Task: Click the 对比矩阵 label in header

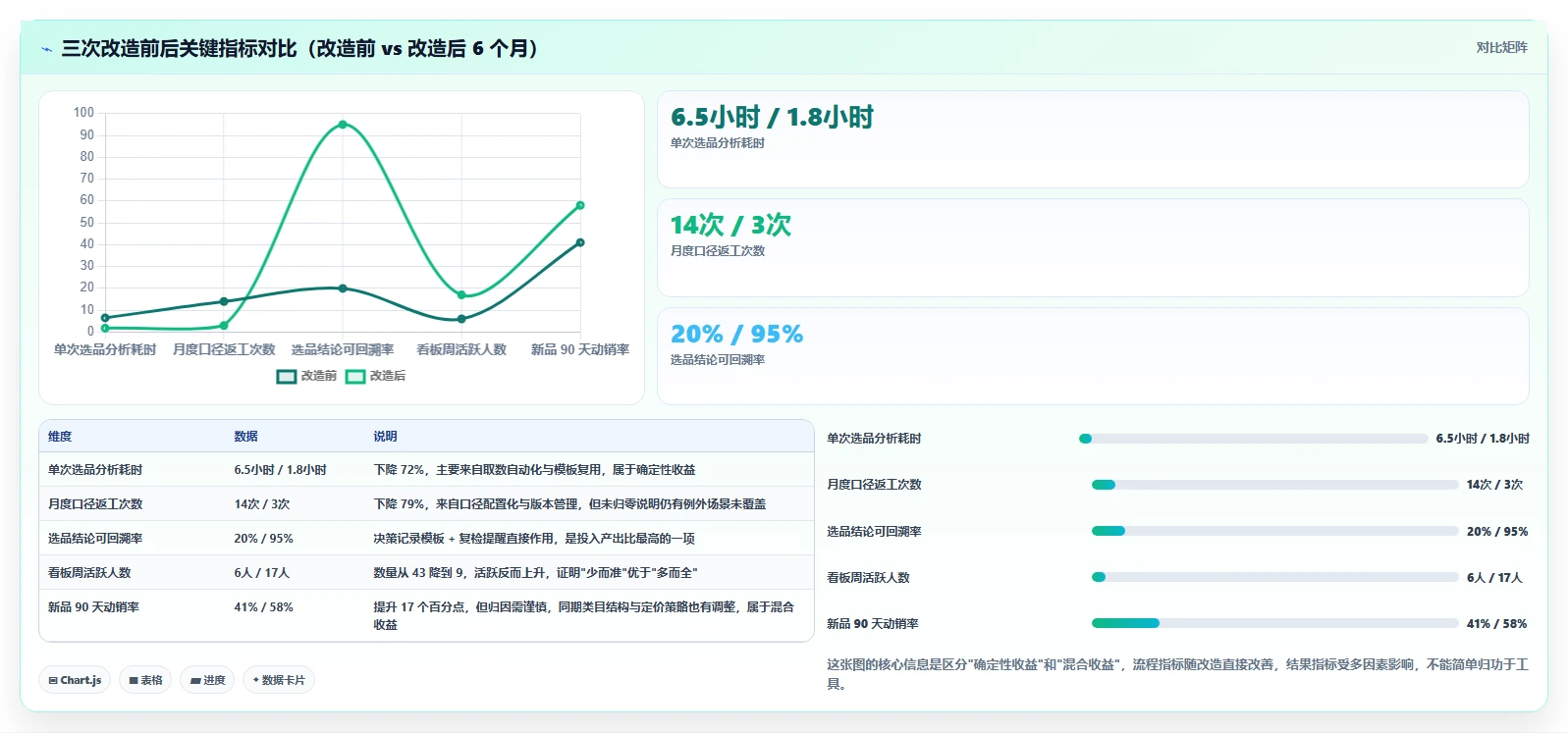Action: click(1501, 48)
